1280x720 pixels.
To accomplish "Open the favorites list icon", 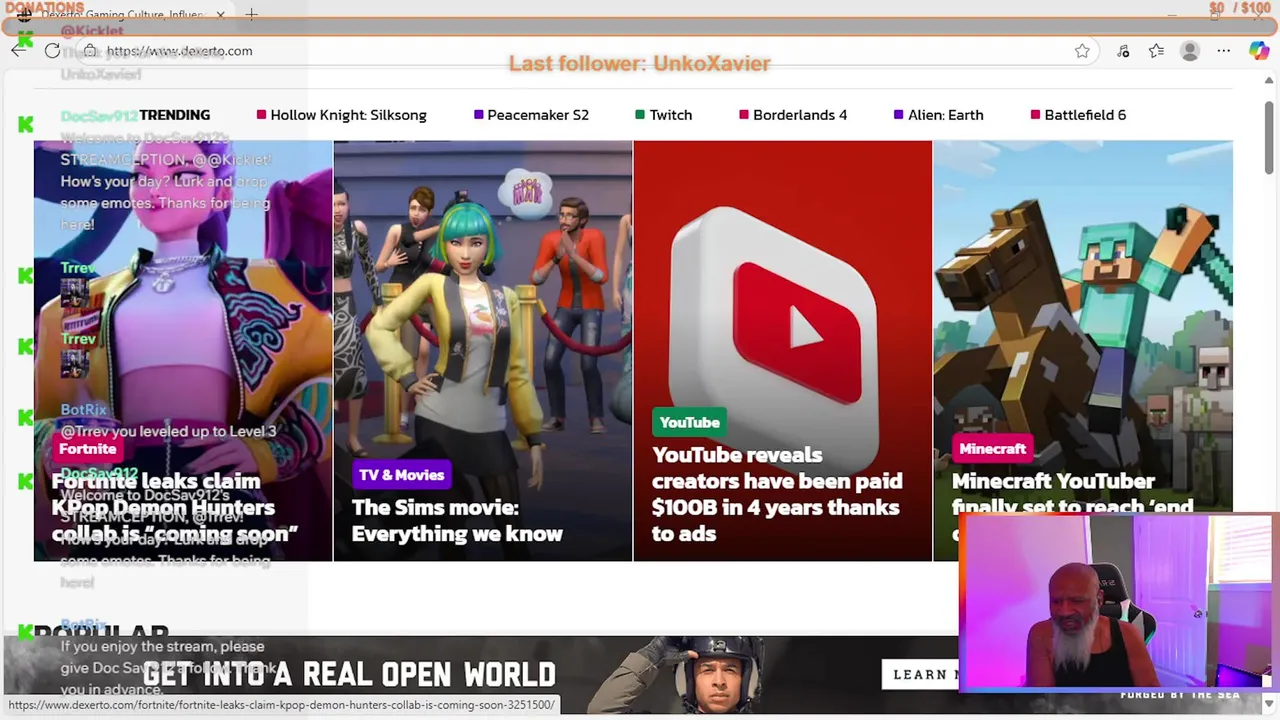I will tap(1156, 51).
